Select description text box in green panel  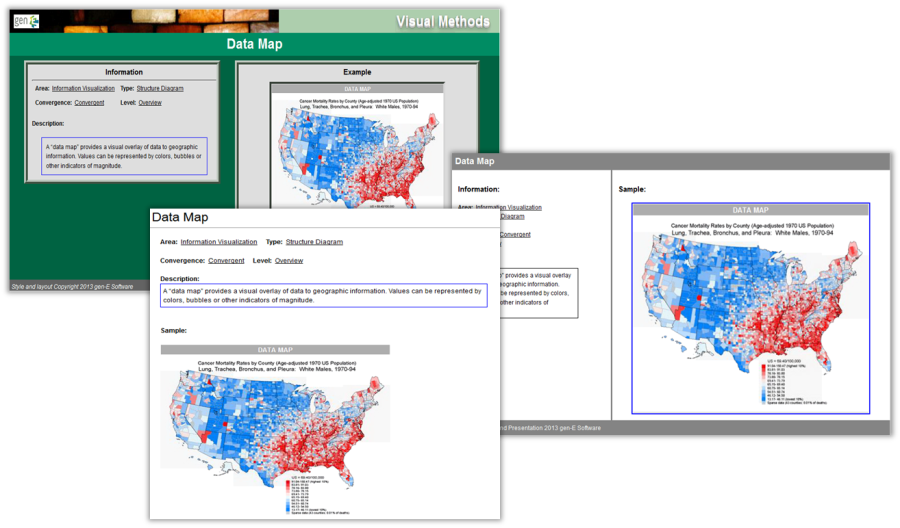tap(125, 156)
